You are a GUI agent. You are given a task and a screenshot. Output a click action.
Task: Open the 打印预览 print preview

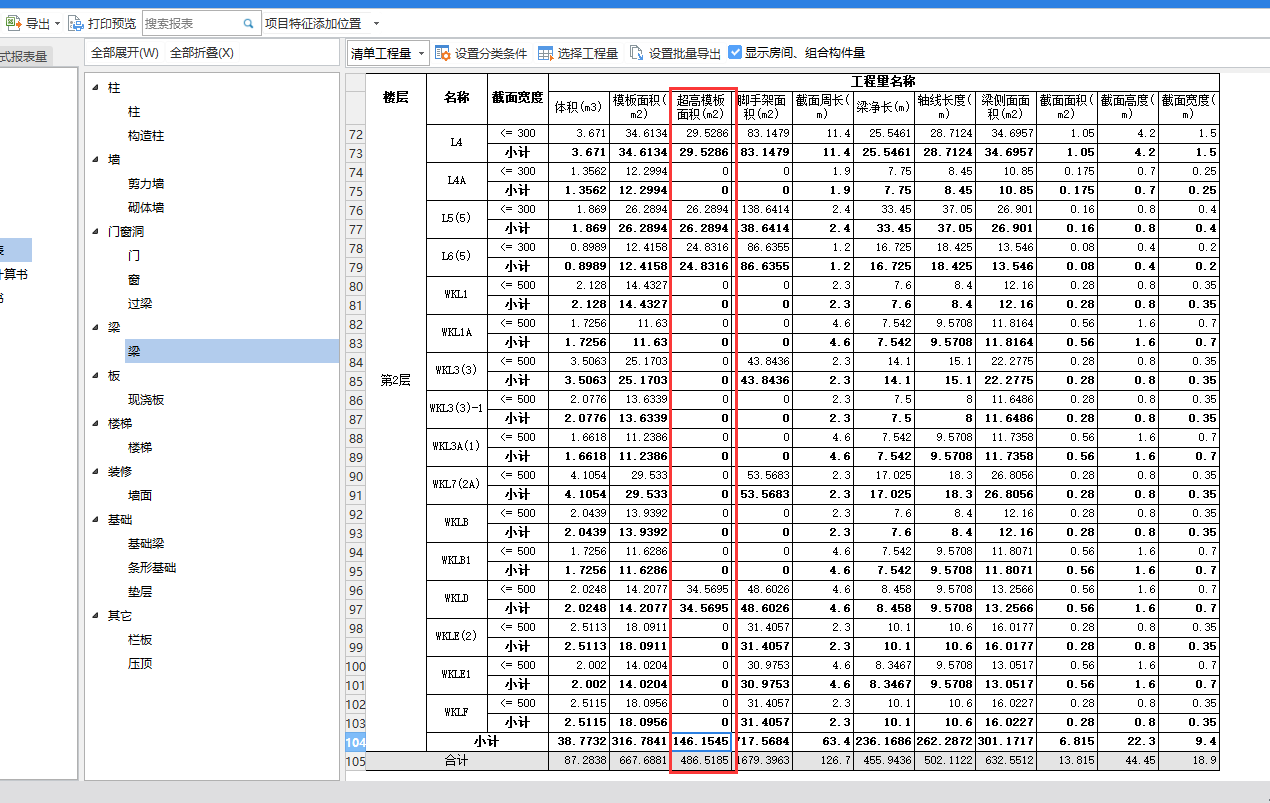click(112, 22)
